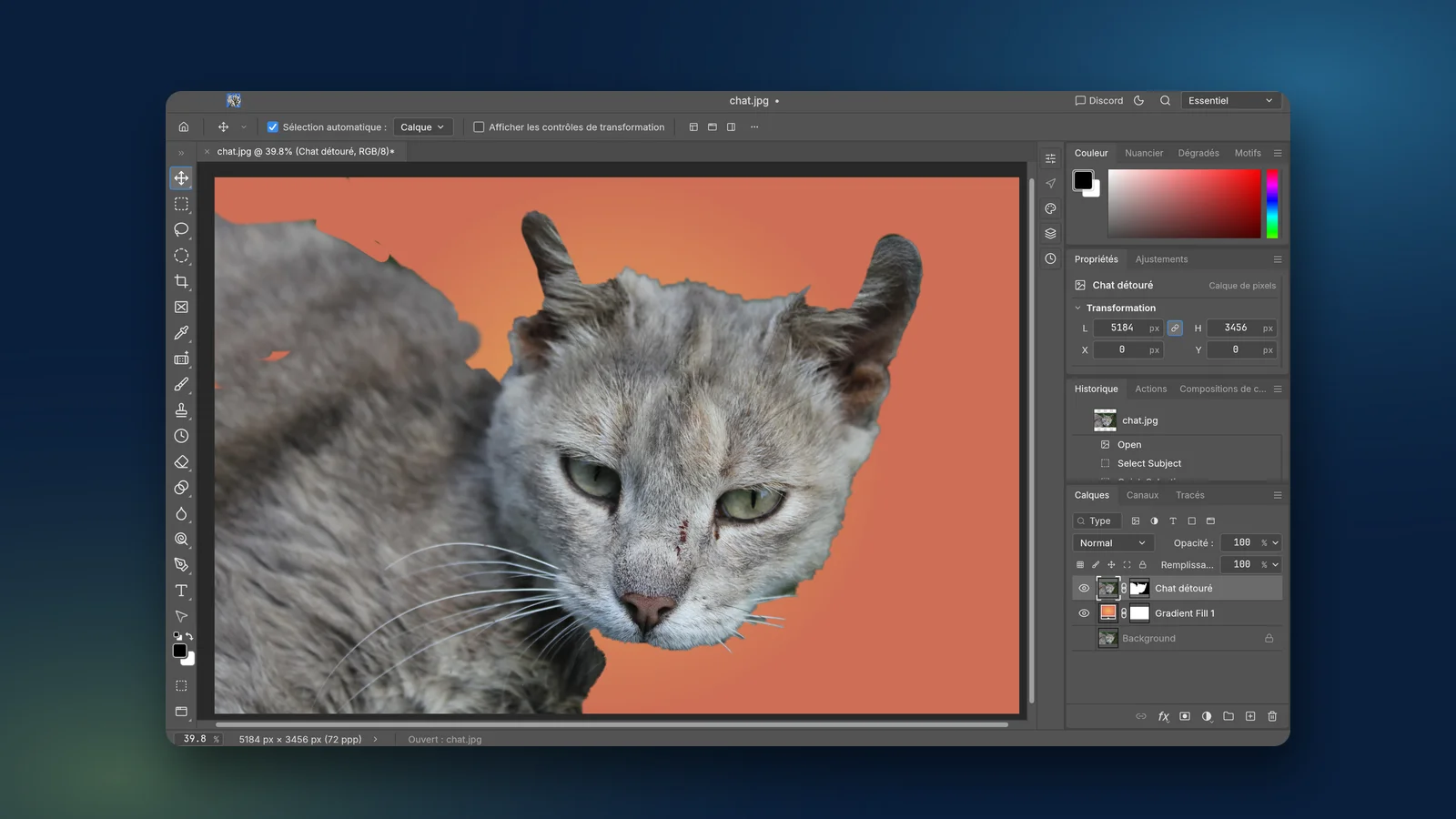The height and width of the screenshot is (819, 1456).
Task: Filter layers by type layers (T icon)
Action: [x=1173, y=521]
